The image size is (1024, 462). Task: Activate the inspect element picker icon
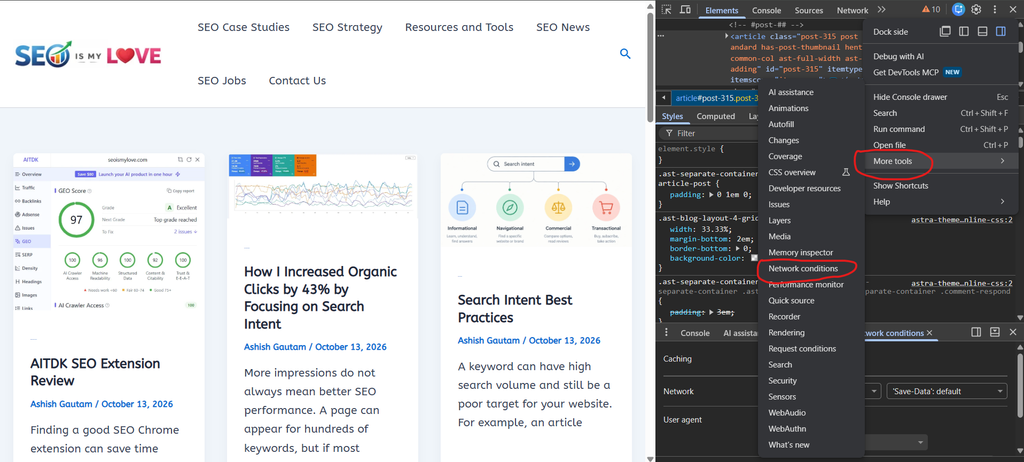pos(667,10)
